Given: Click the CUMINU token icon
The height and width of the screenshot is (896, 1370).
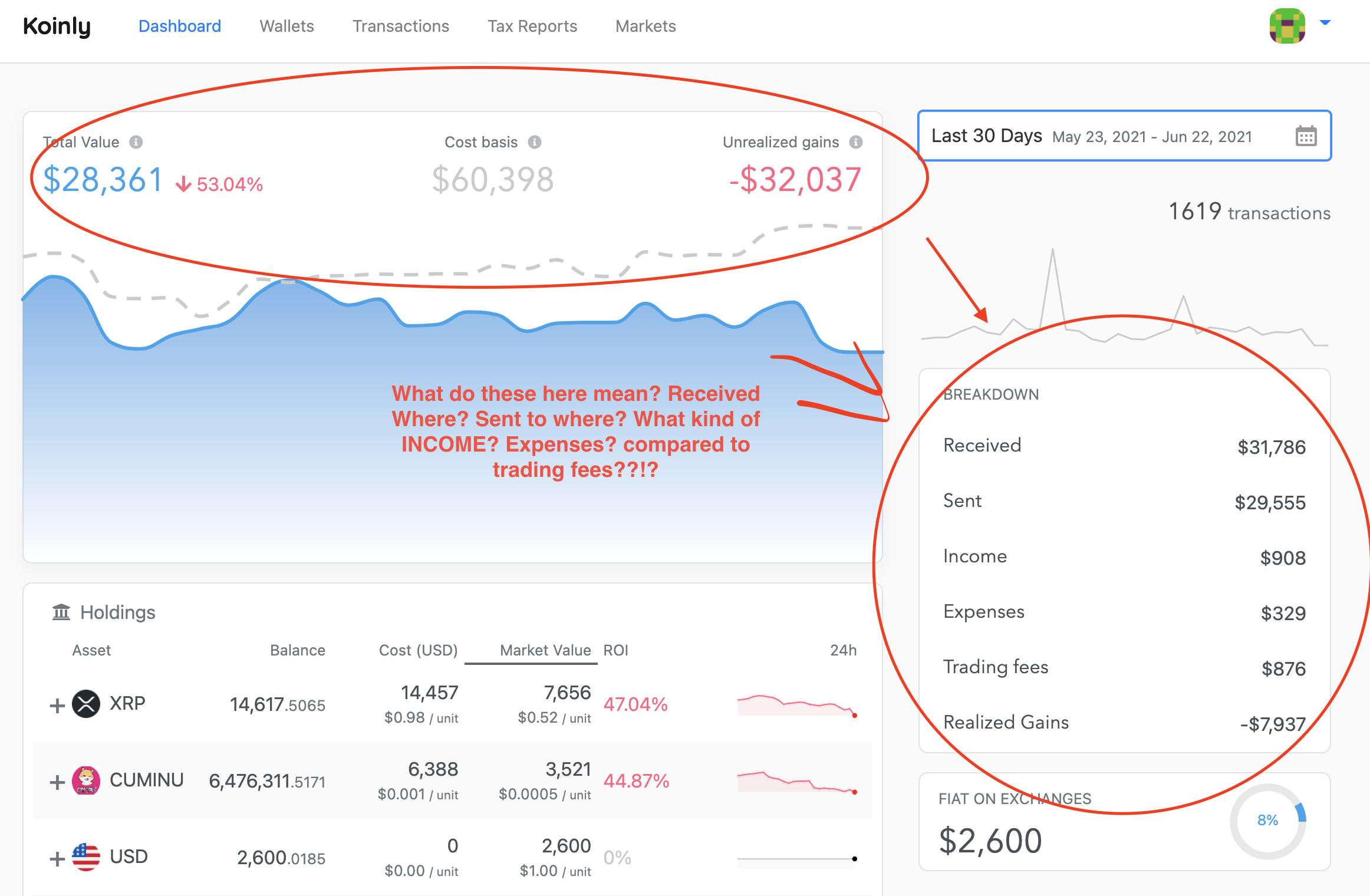Looking at the screenshot, I should (x=86, y=780).
